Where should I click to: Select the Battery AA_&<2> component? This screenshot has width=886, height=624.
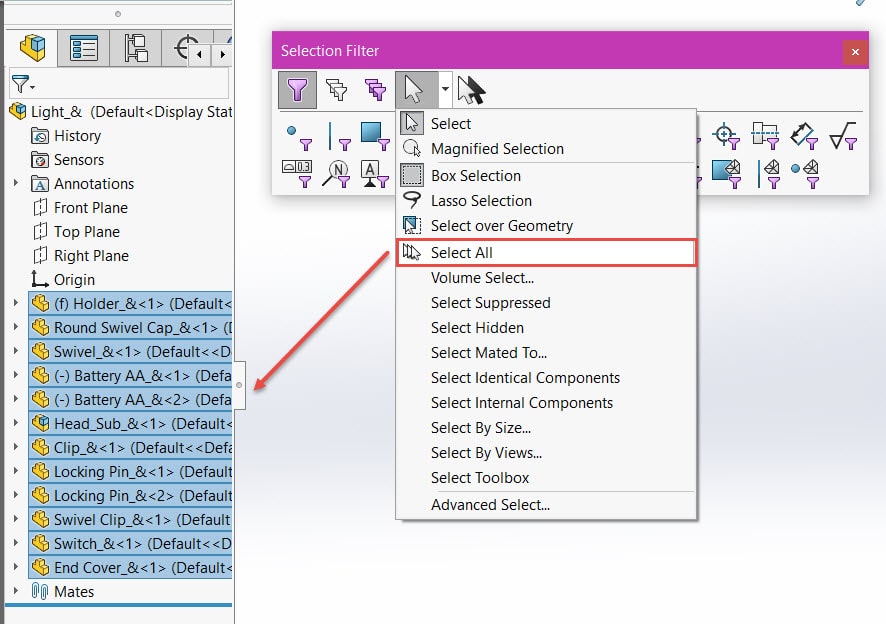(130, 400)
